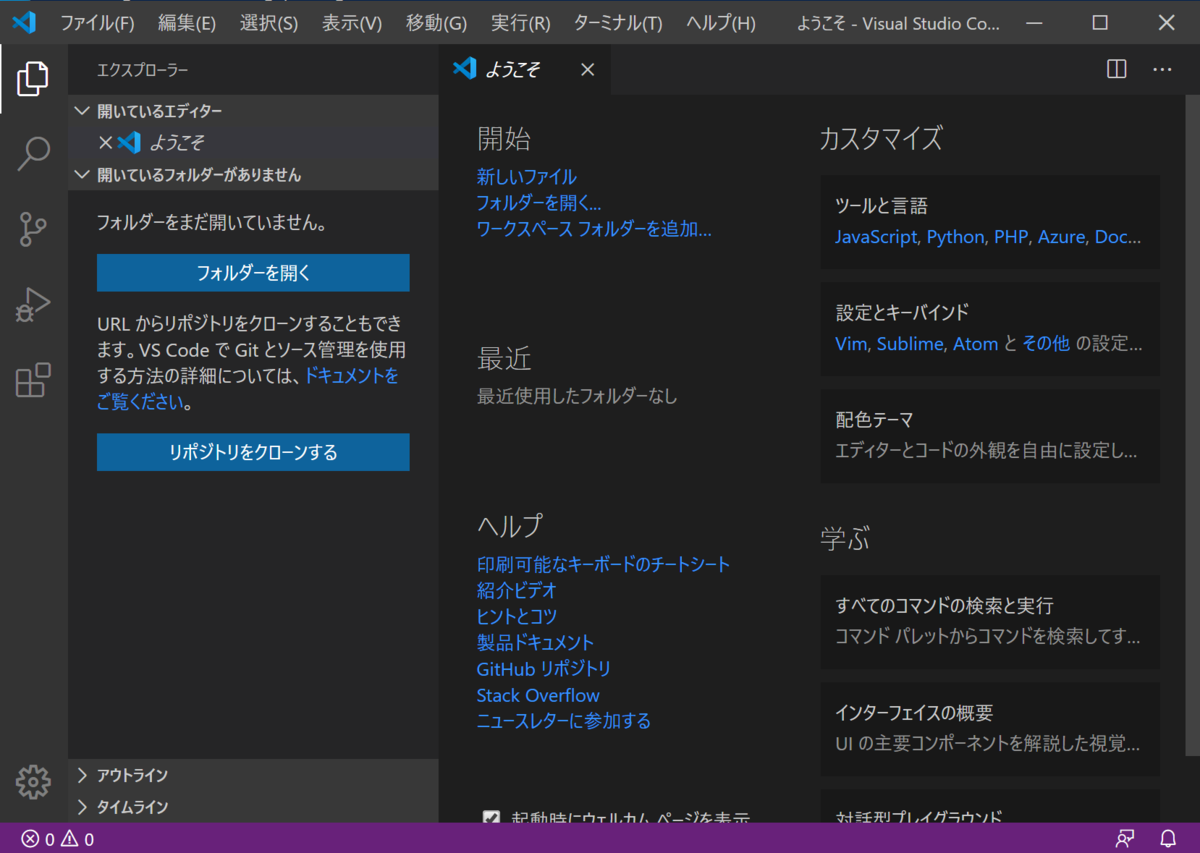
Task: Open すべてのコマンドの検索と実行 card
Action: tap(990, 622)
